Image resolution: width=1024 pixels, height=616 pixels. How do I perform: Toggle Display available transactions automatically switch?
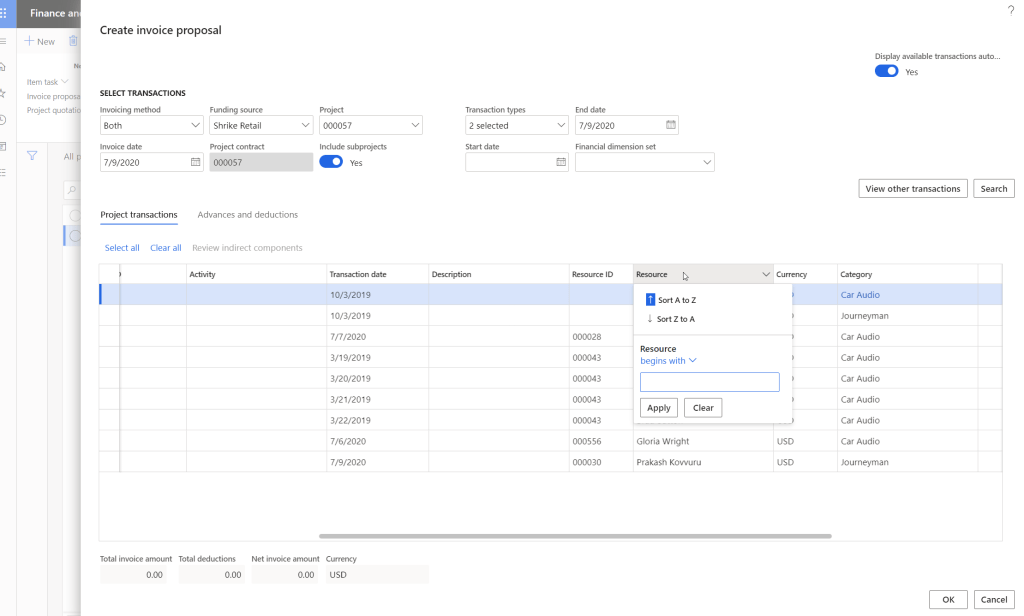coord(886,72)
